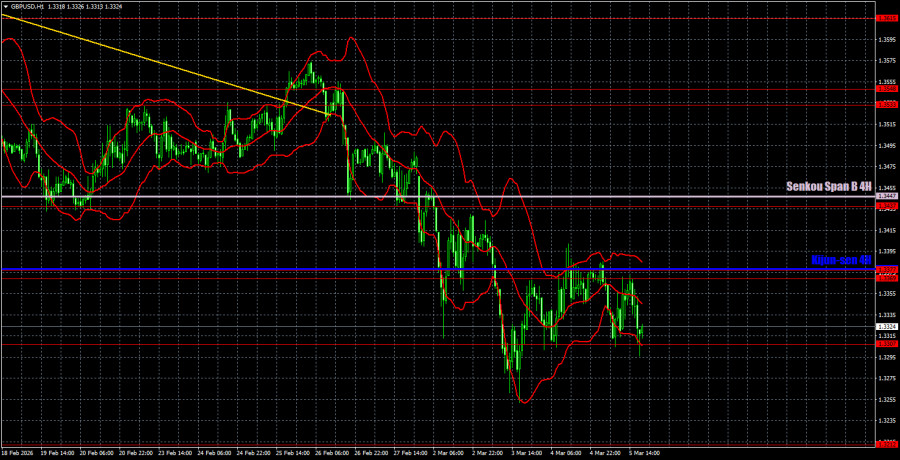
Task: Click the 2 Mar 06:00 time label
Action: coord(449,453)
